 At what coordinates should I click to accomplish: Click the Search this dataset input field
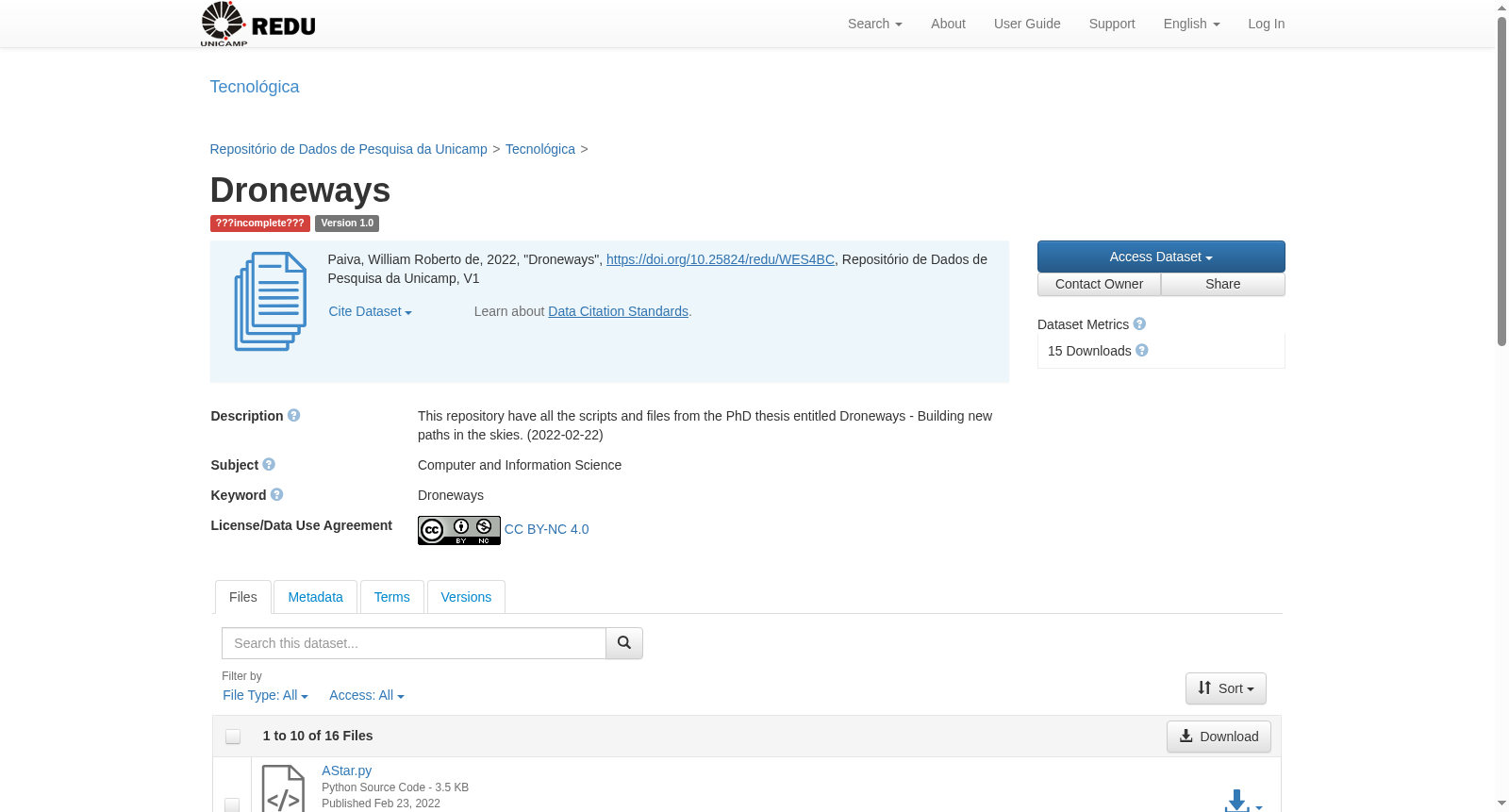point(414,643)
